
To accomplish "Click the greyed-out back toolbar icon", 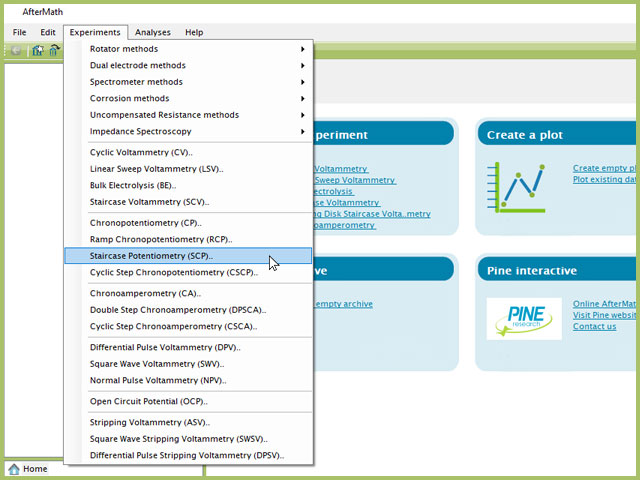I will (x=16, y=50).
